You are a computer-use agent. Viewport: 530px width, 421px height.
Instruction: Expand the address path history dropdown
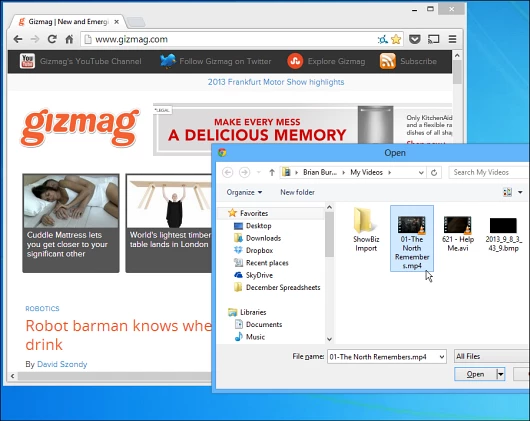[x=421, y=173]
